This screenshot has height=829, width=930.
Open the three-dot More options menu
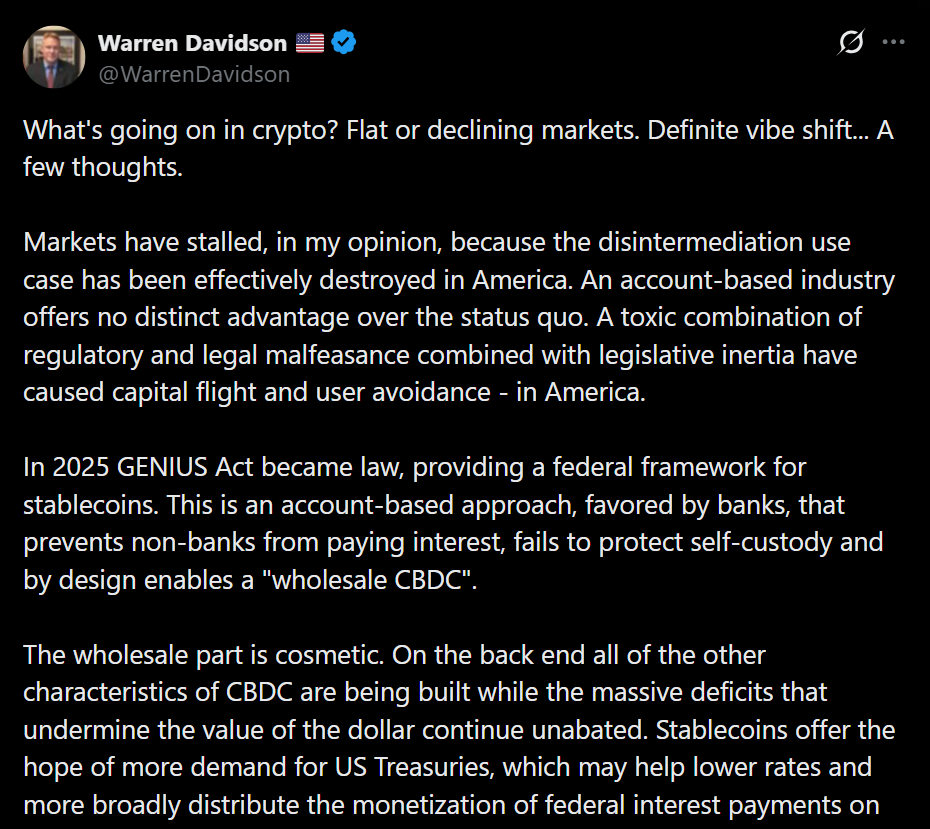point(894,43)
